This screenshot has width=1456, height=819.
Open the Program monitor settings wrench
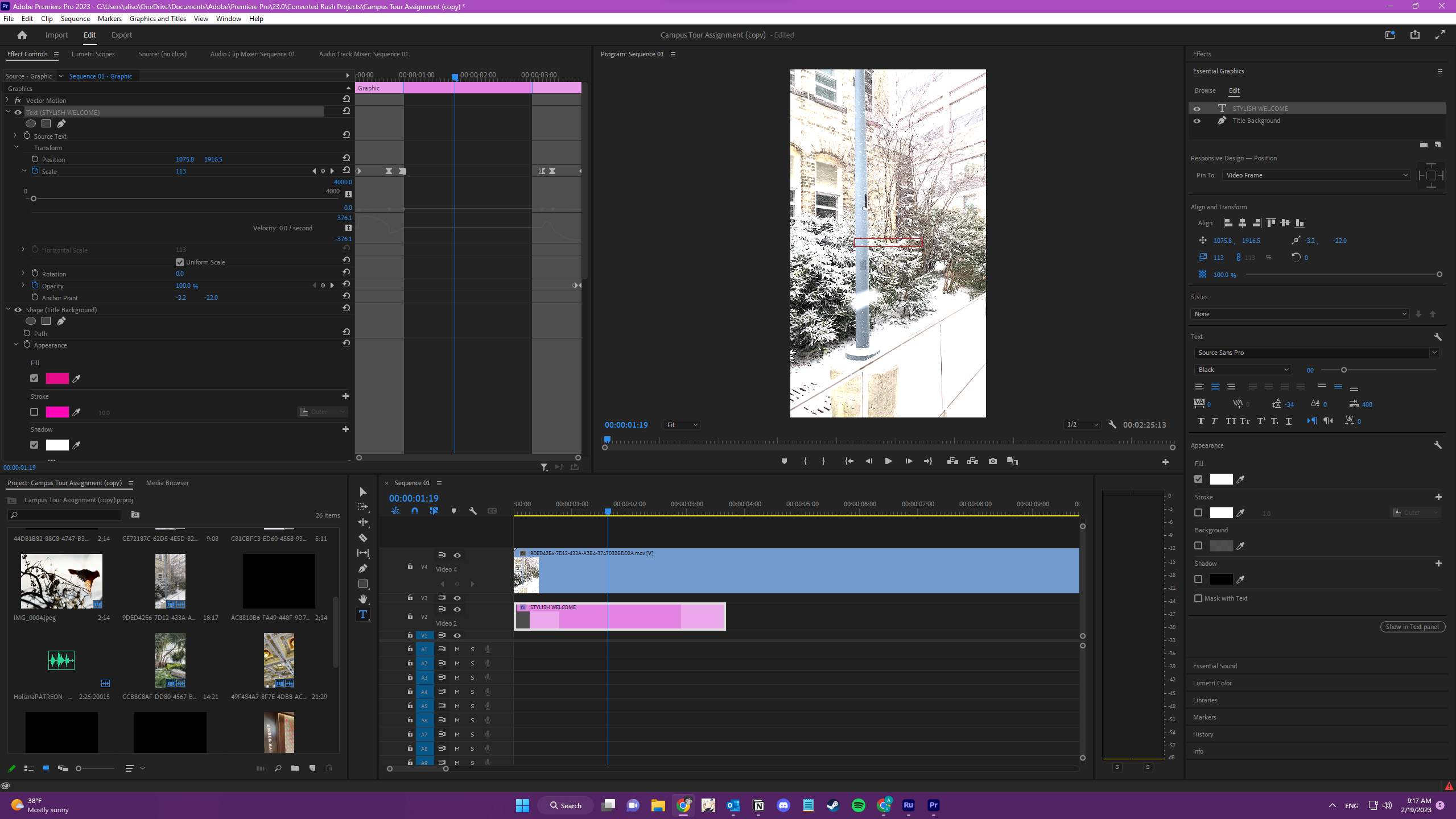pyautogui.click(x=1112, y=424)
